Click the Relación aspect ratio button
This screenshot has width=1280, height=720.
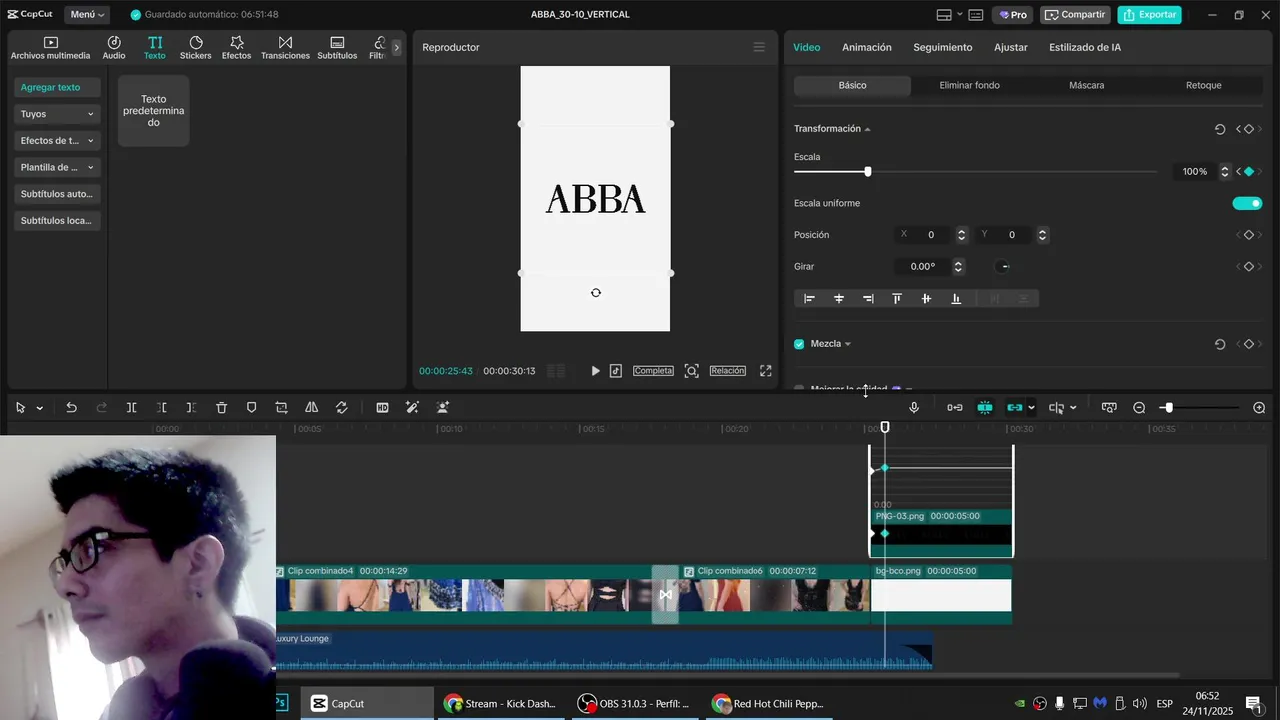(x=728, y=371)
